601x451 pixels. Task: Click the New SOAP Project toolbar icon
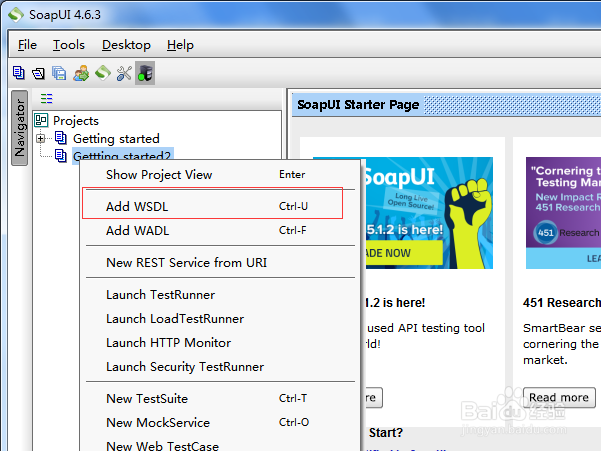pos(18,73)
